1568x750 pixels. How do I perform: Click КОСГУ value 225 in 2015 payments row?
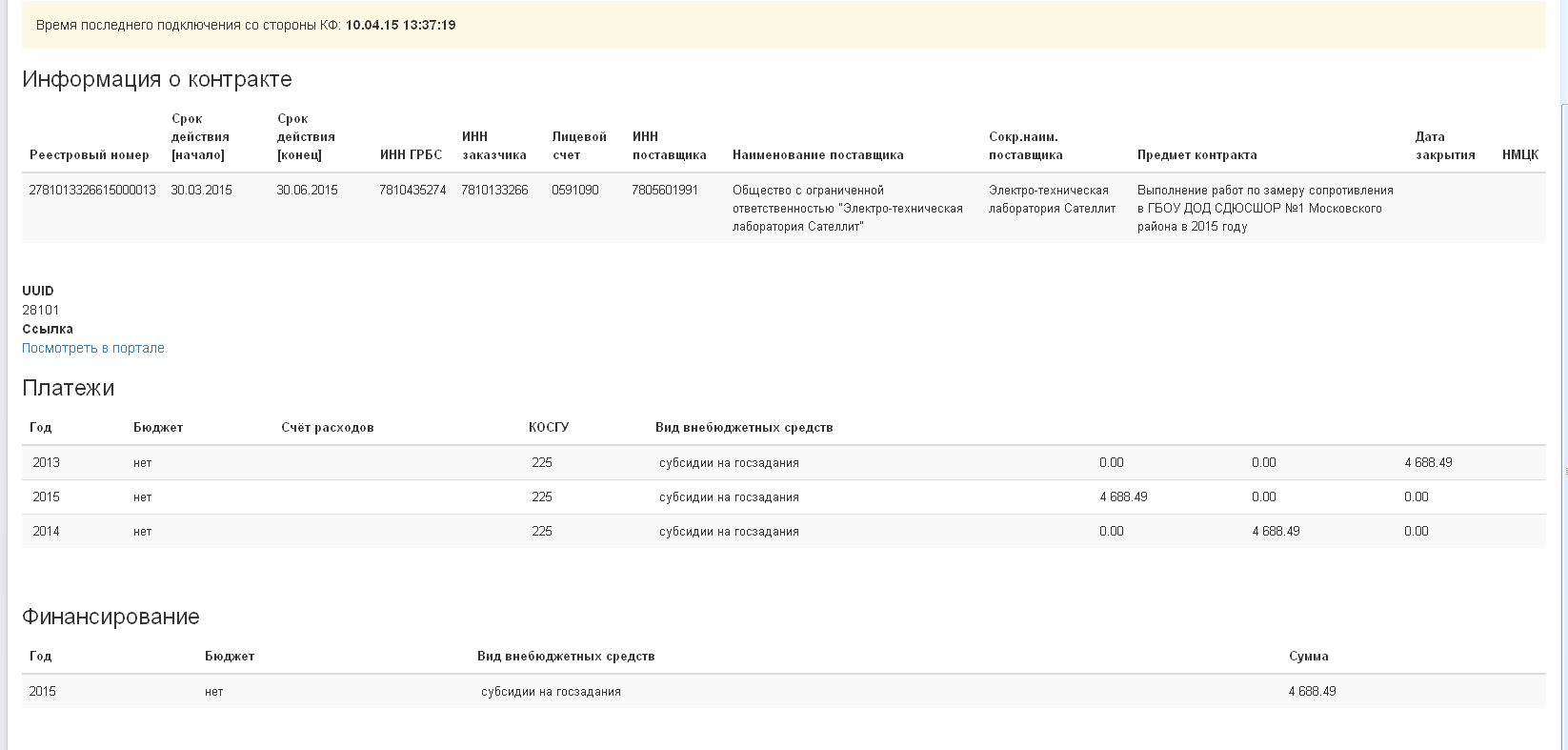(542, 497)
